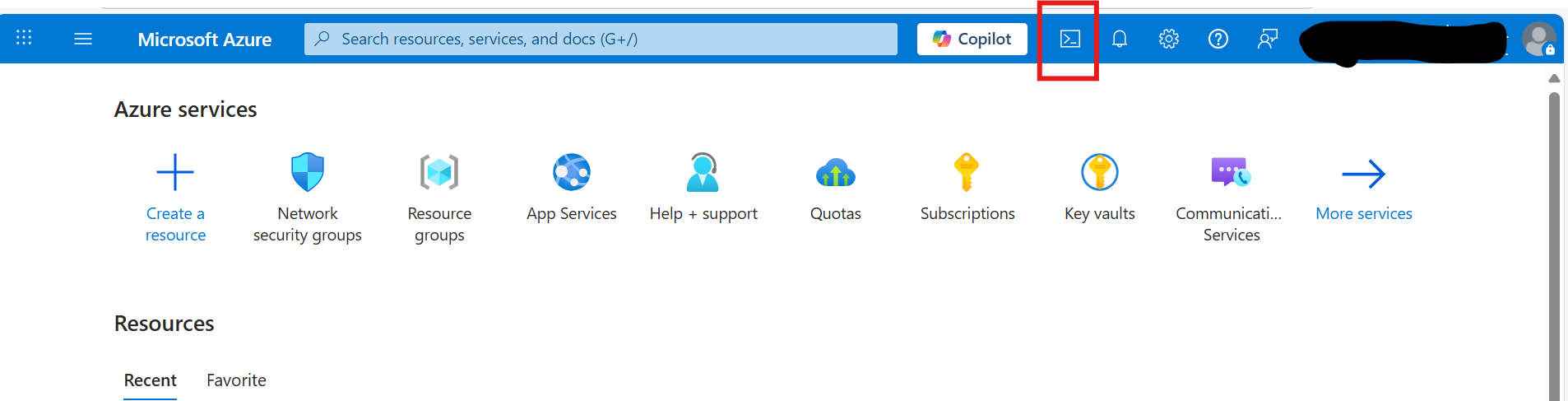
Task: Open the More services link
Action: pos(1364,213)
